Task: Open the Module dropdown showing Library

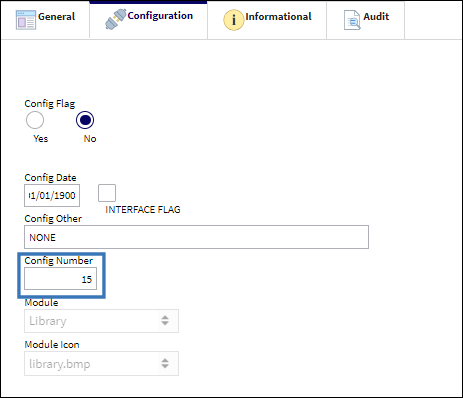Action: tap(101, 321)
